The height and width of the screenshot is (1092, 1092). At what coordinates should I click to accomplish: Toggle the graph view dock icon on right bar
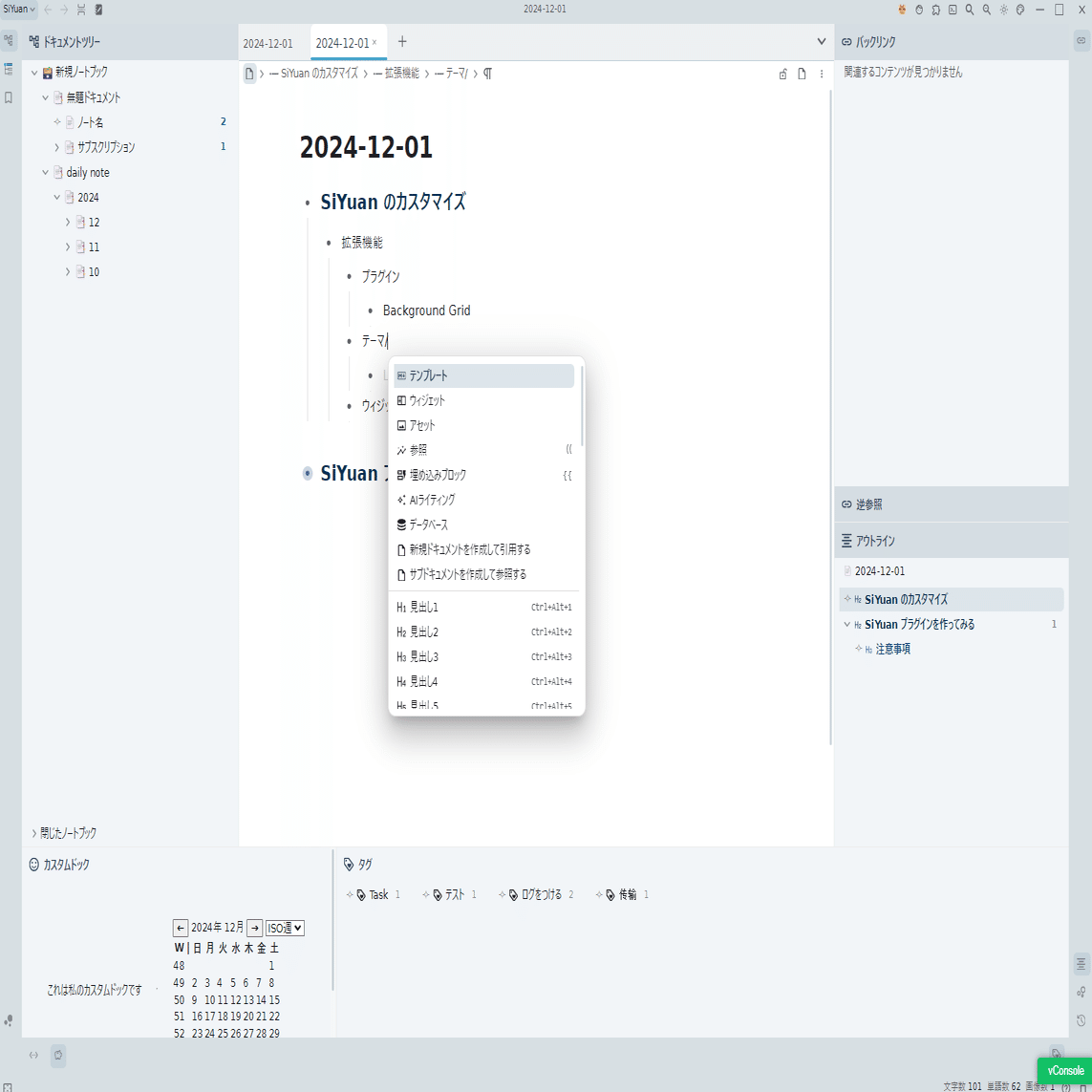pyautogui.click(x=1081, y=993)
